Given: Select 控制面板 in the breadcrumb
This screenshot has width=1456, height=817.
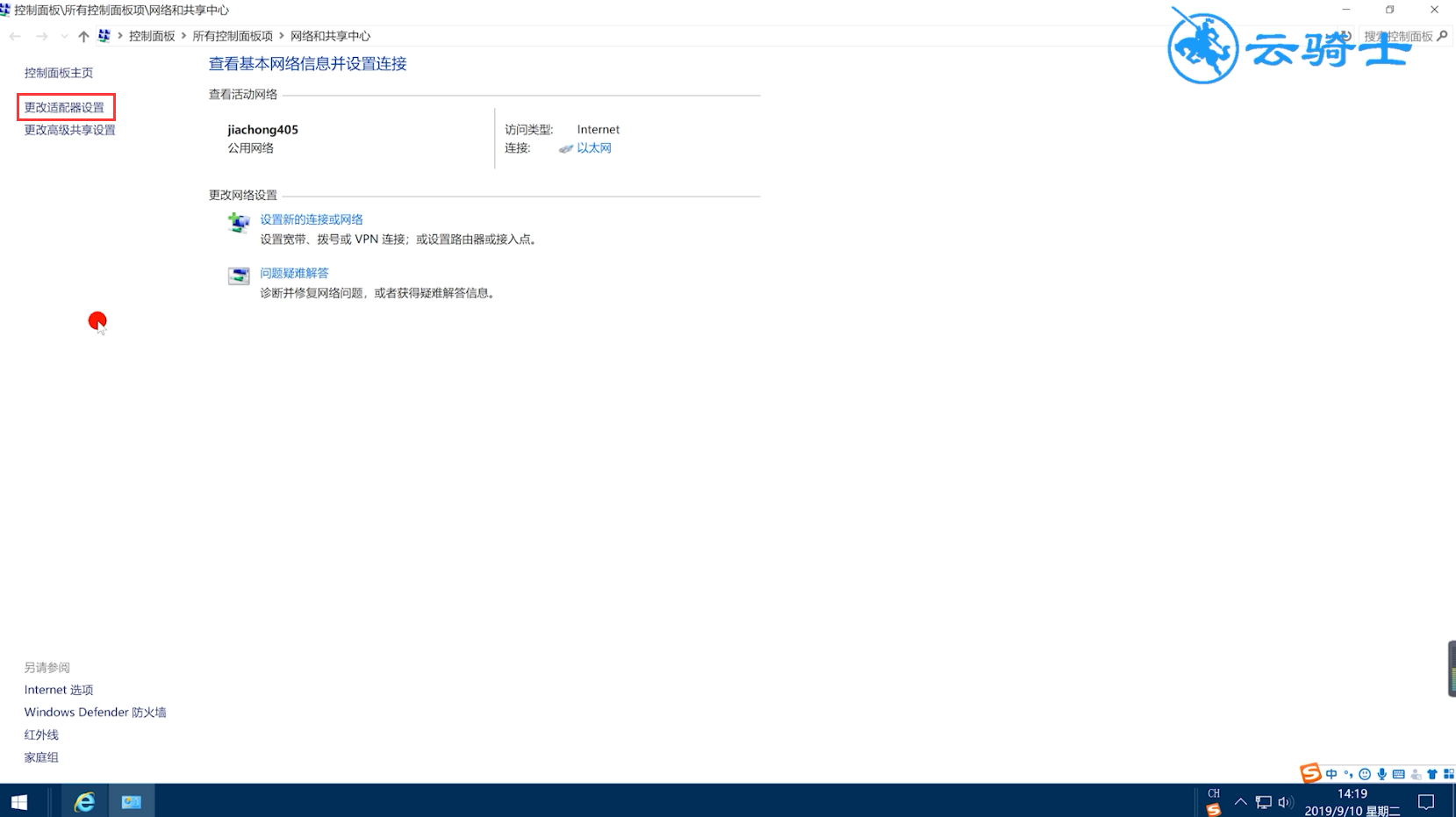Looking at the screenshot, I should [152, 36].
